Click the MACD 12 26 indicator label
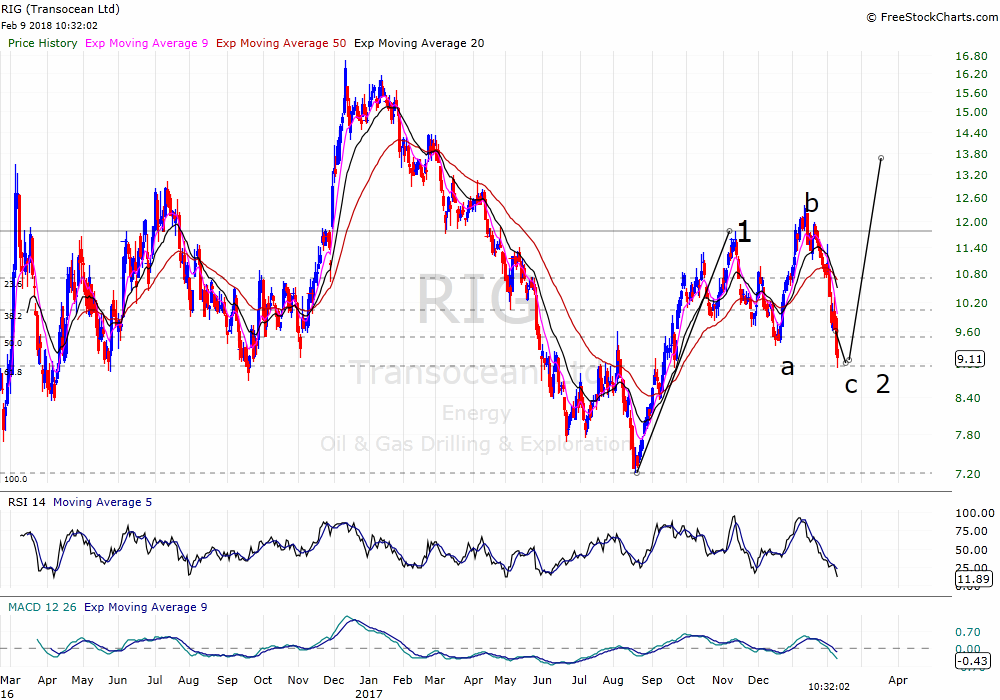 tap(42, 607)
